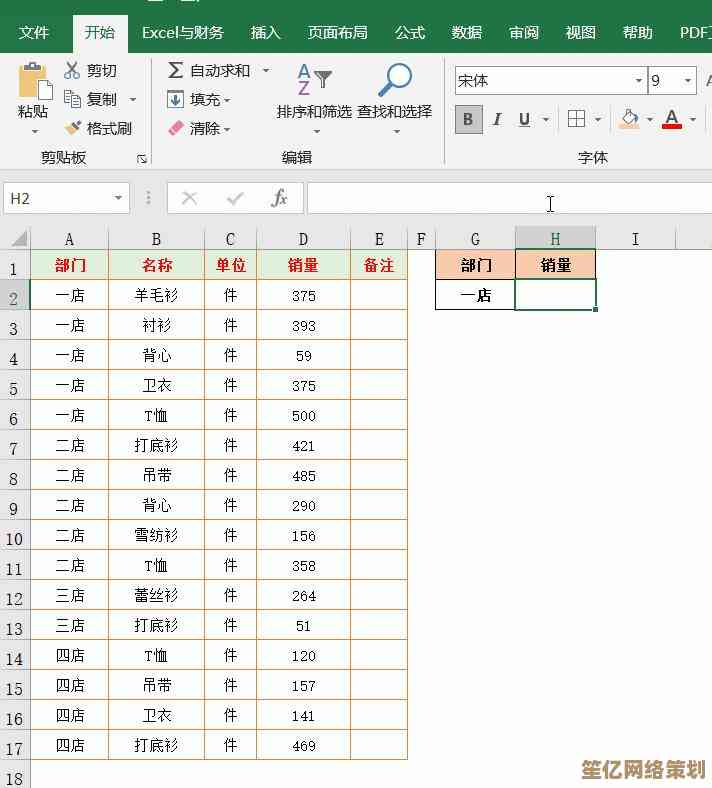Click the Paste (粘贴) clipboard icon
The image size is (712, 788).
pos(33,83)
